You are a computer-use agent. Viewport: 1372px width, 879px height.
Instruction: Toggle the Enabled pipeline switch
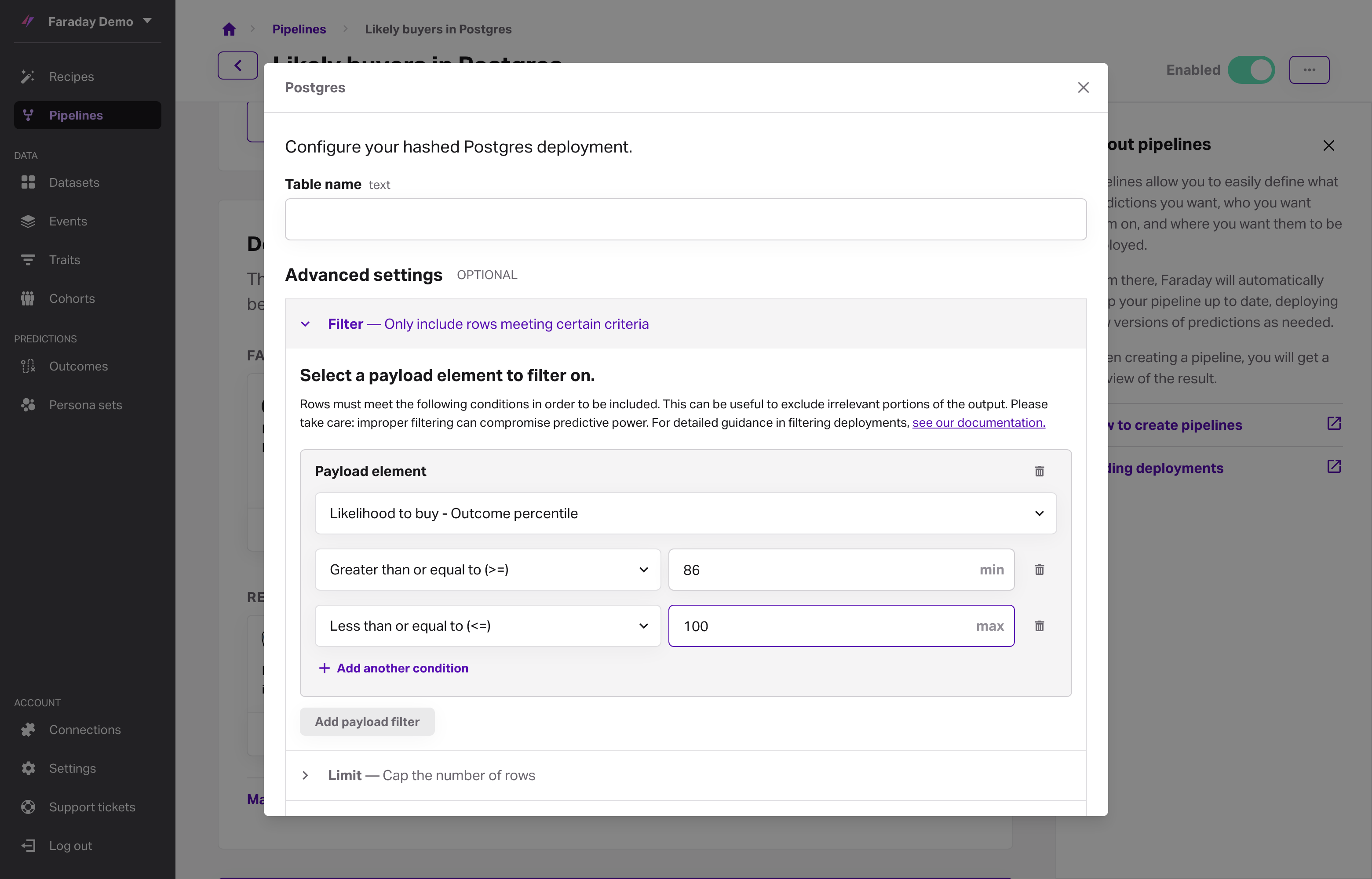[1251, 70]
